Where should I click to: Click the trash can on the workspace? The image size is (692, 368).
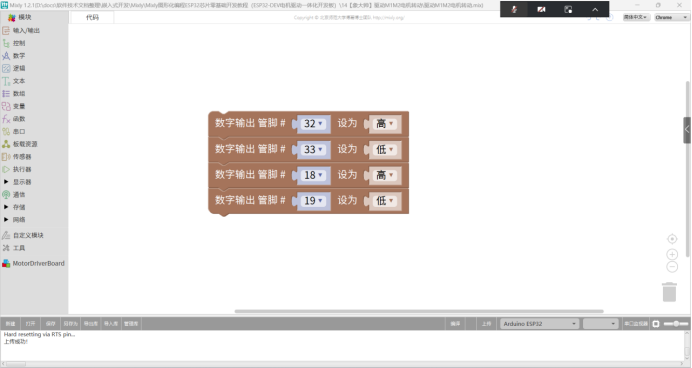click(669, 292)
